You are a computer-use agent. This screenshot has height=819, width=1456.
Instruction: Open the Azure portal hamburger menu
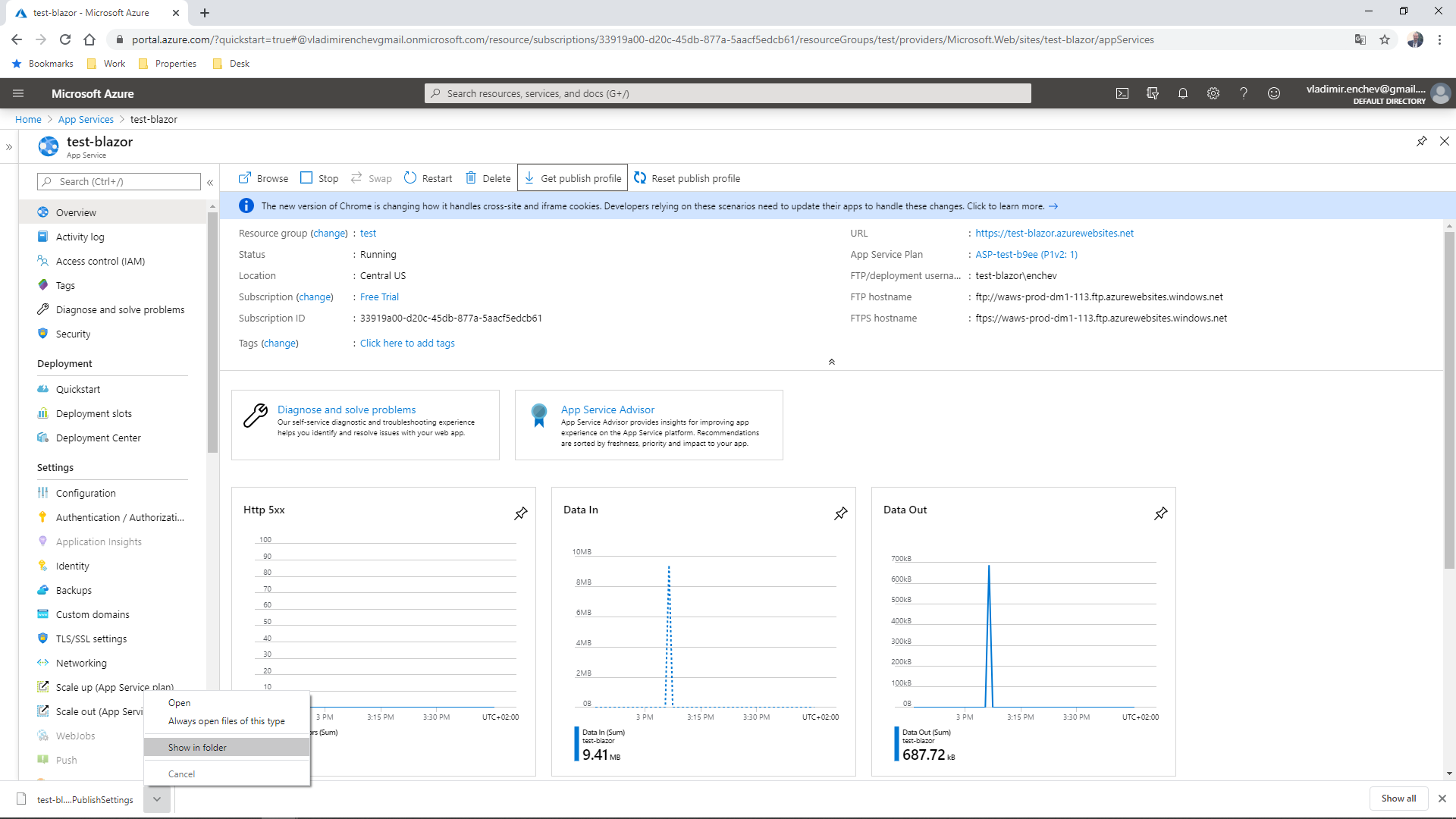coord(18,93)
